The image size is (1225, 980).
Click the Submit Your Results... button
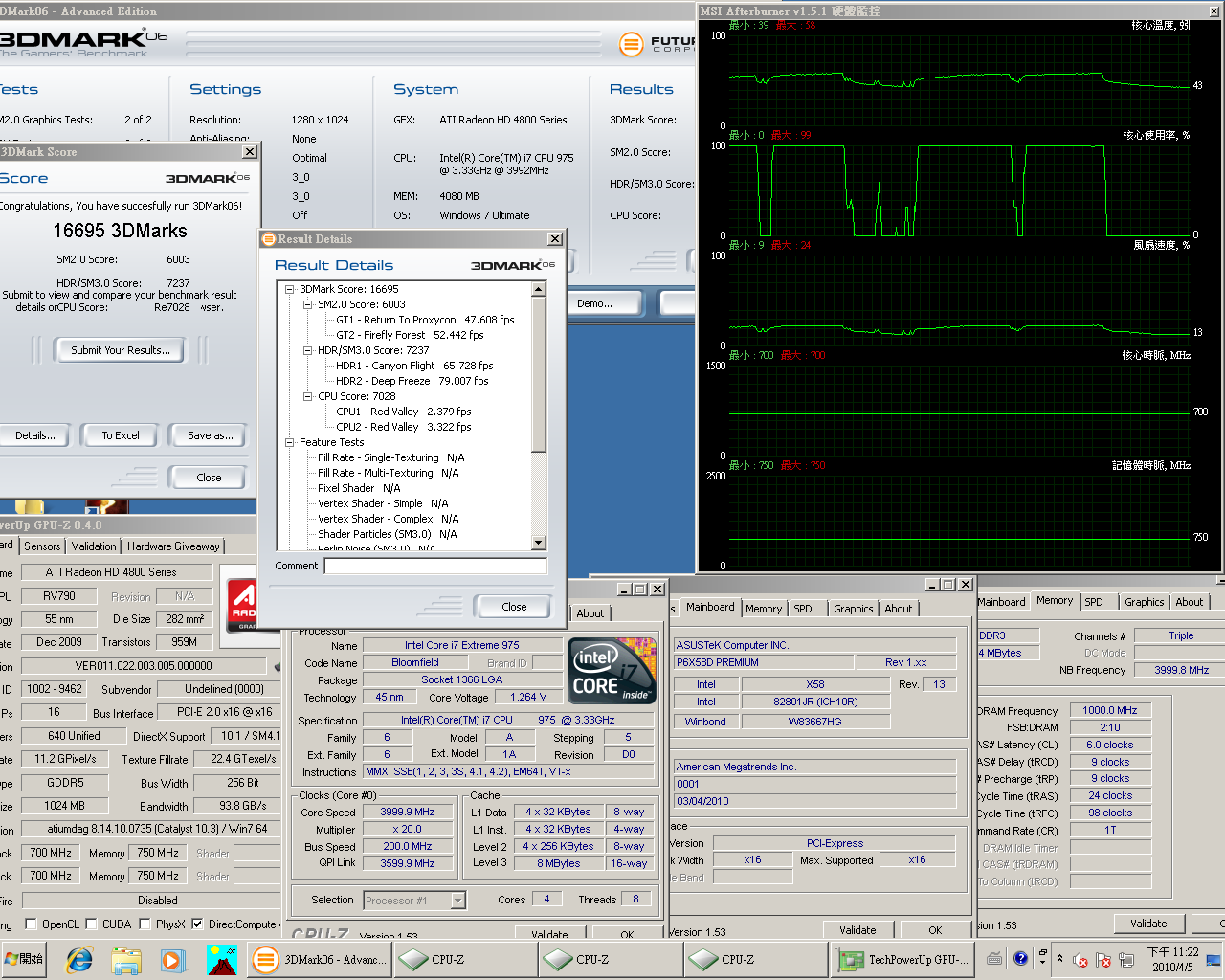point(121,350)
